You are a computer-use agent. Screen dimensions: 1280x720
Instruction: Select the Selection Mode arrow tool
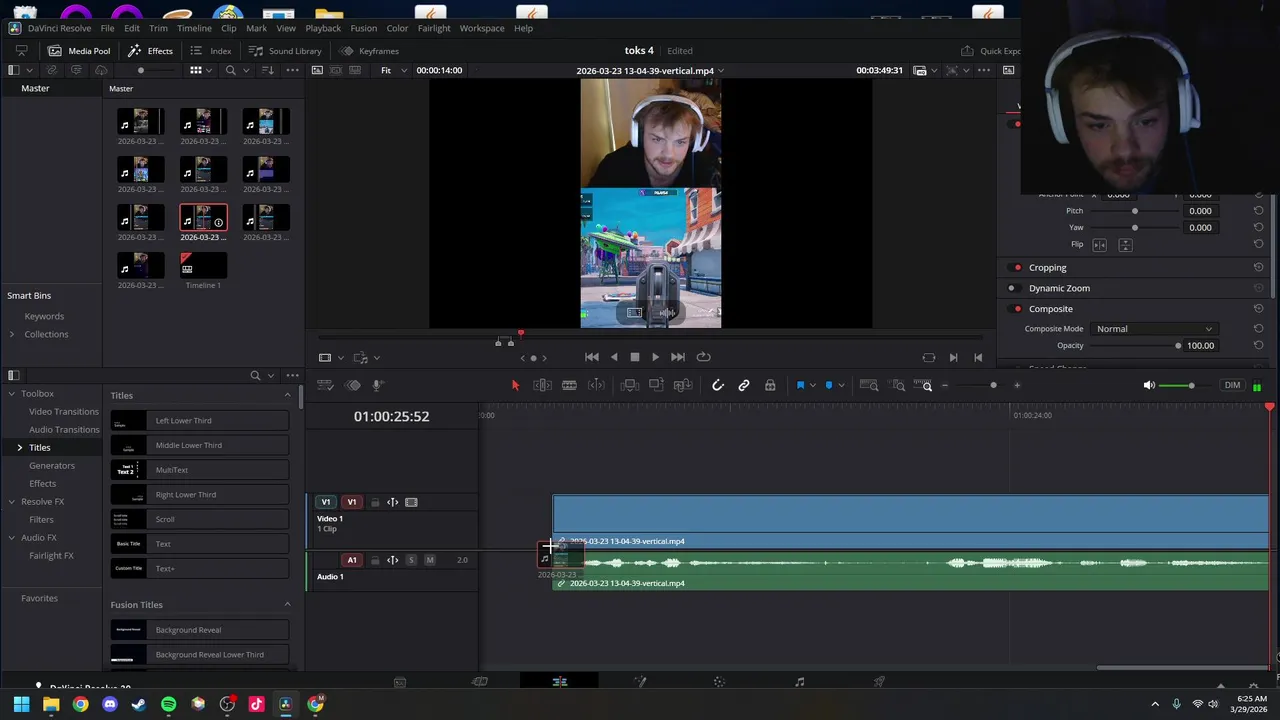click(515, 385)
